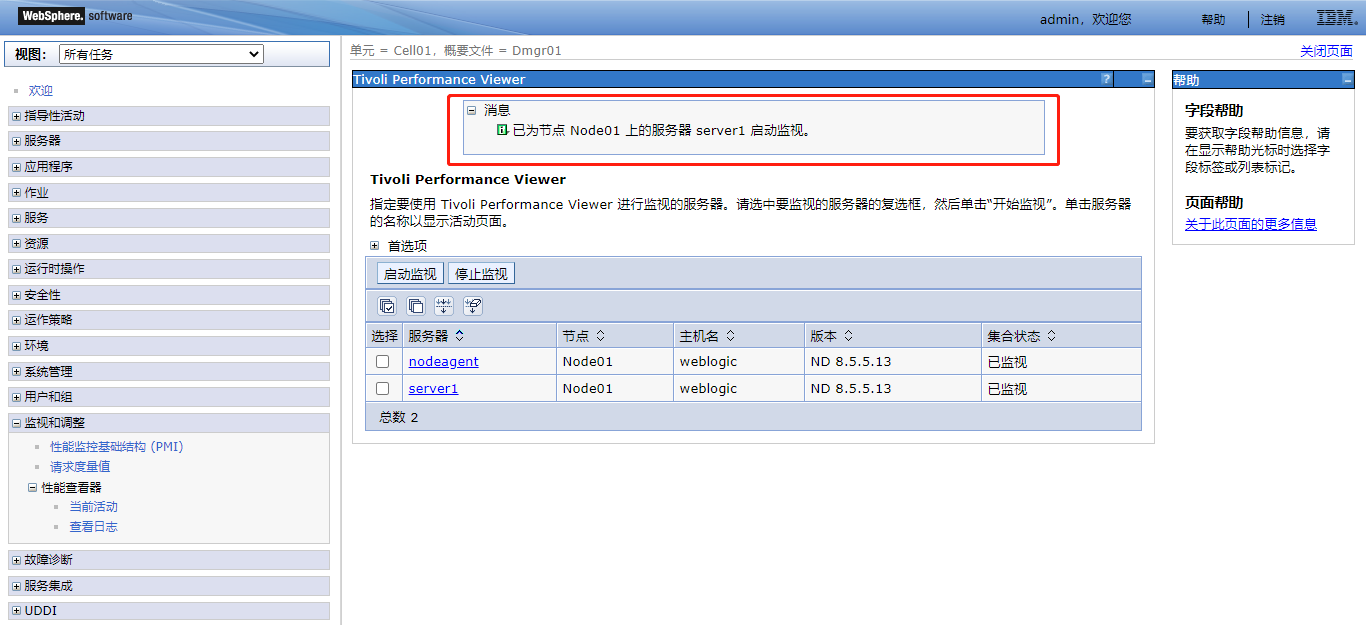
Task: Sort by 主机名 column arrows
Action: pyautogui.click(x=730, y=336)
